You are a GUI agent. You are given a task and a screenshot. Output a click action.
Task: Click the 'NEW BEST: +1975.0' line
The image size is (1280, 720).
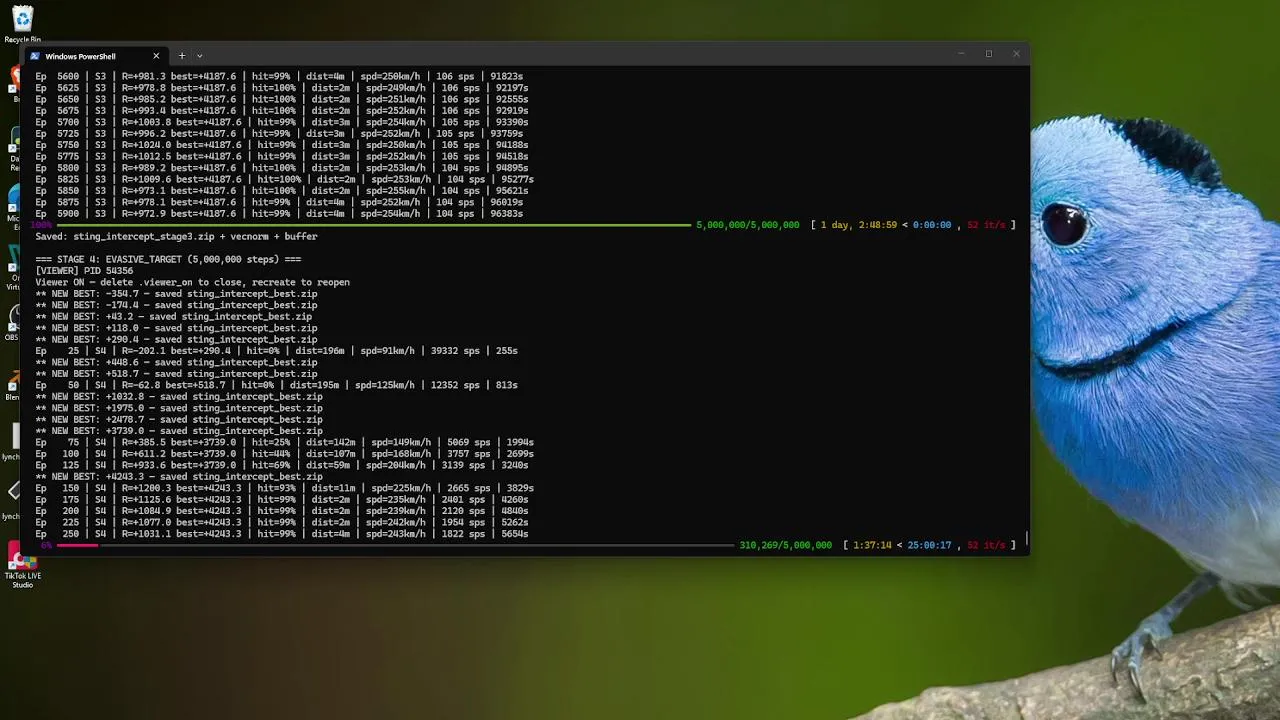point(179,408)
